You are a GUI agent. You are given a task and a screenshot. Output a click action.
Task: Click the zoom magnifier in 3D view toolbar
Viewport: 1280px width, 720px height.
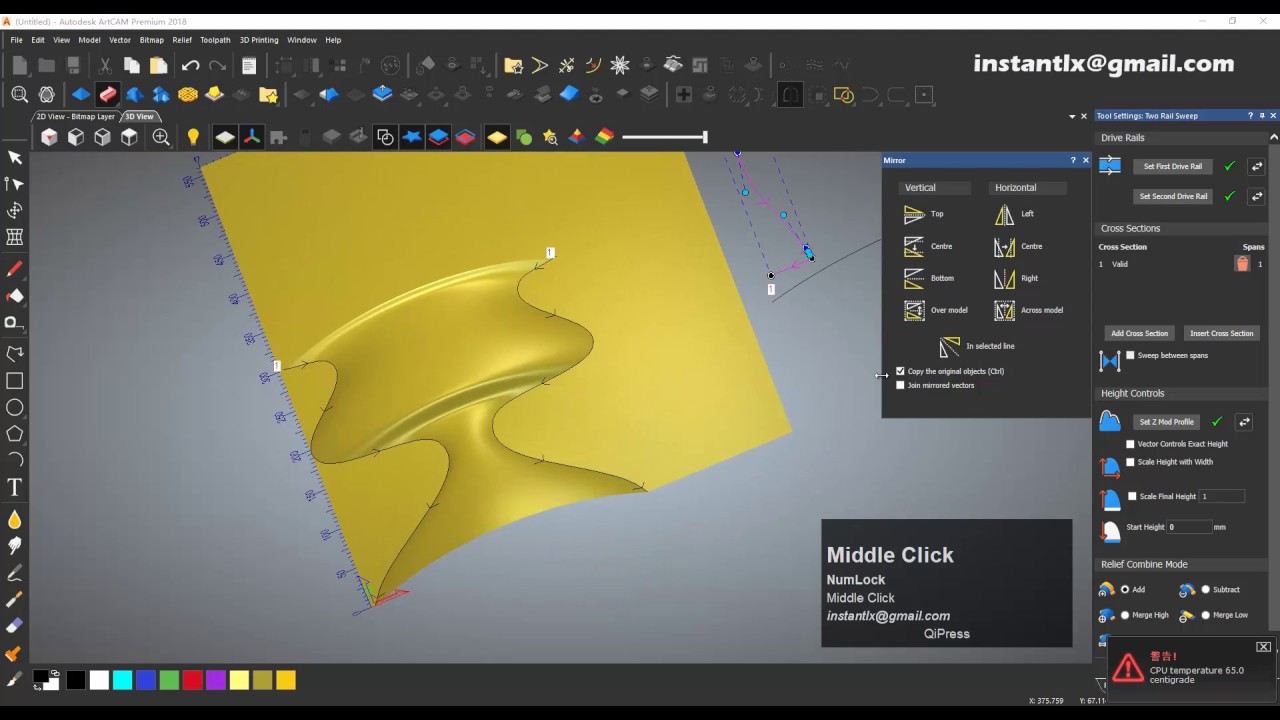161,137
